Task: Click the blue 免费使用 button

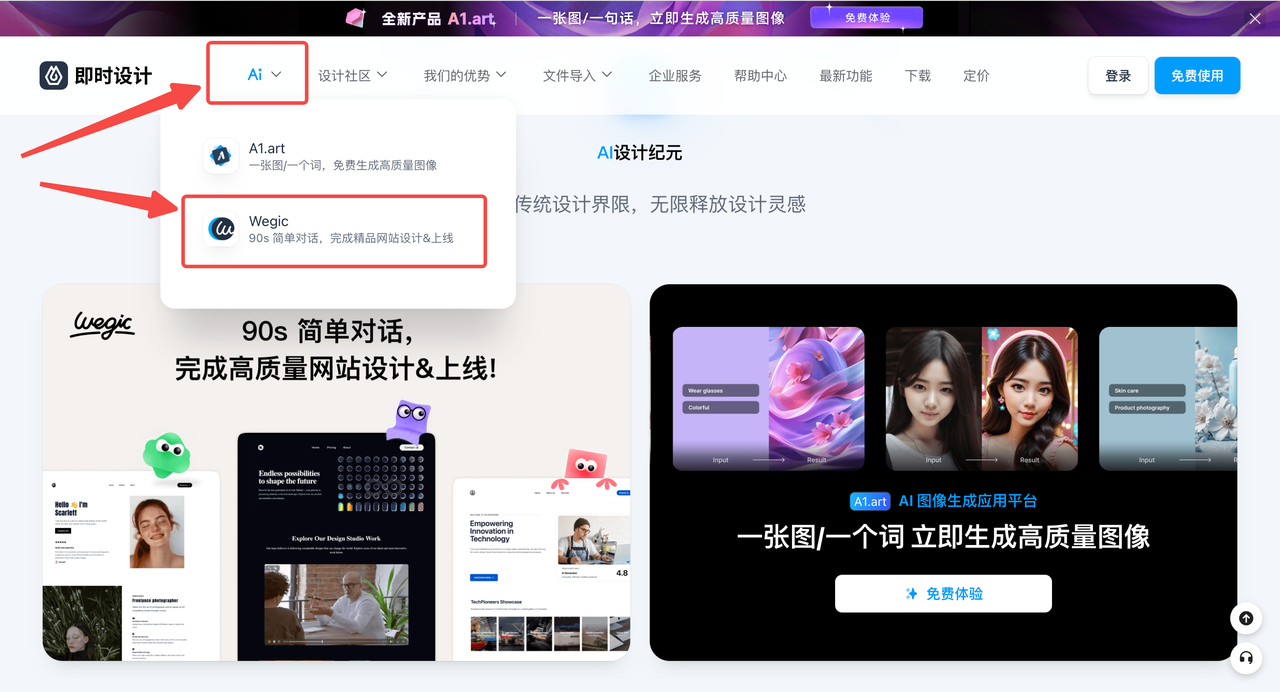Action: click(x=1197, y=75)
